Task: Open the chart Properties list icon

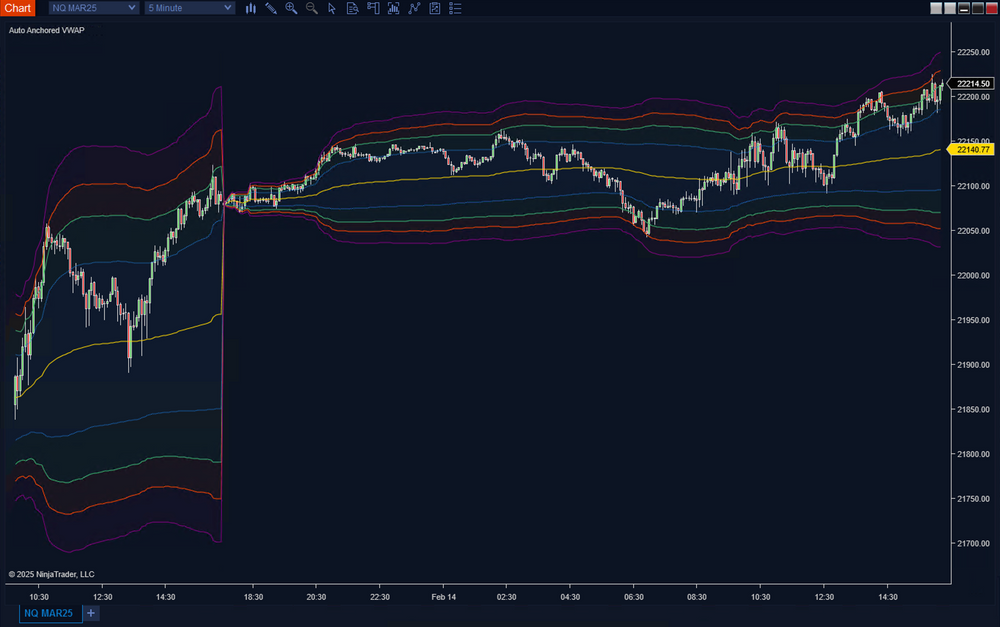Action: tap(455, 8)
